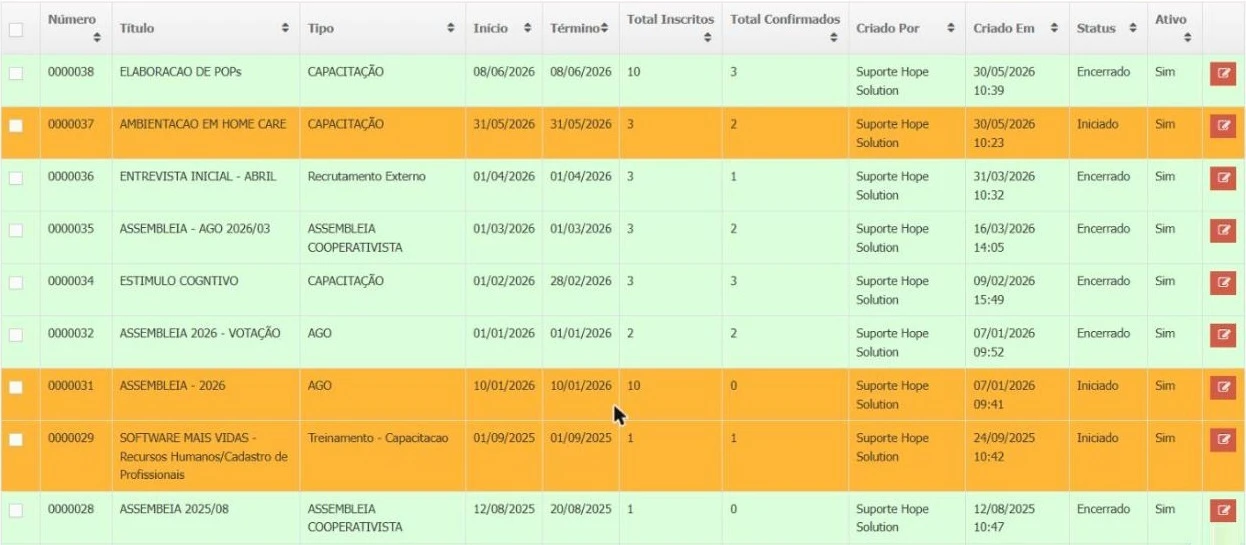Click type Treinamento - Capacitacao

[377, 437]
